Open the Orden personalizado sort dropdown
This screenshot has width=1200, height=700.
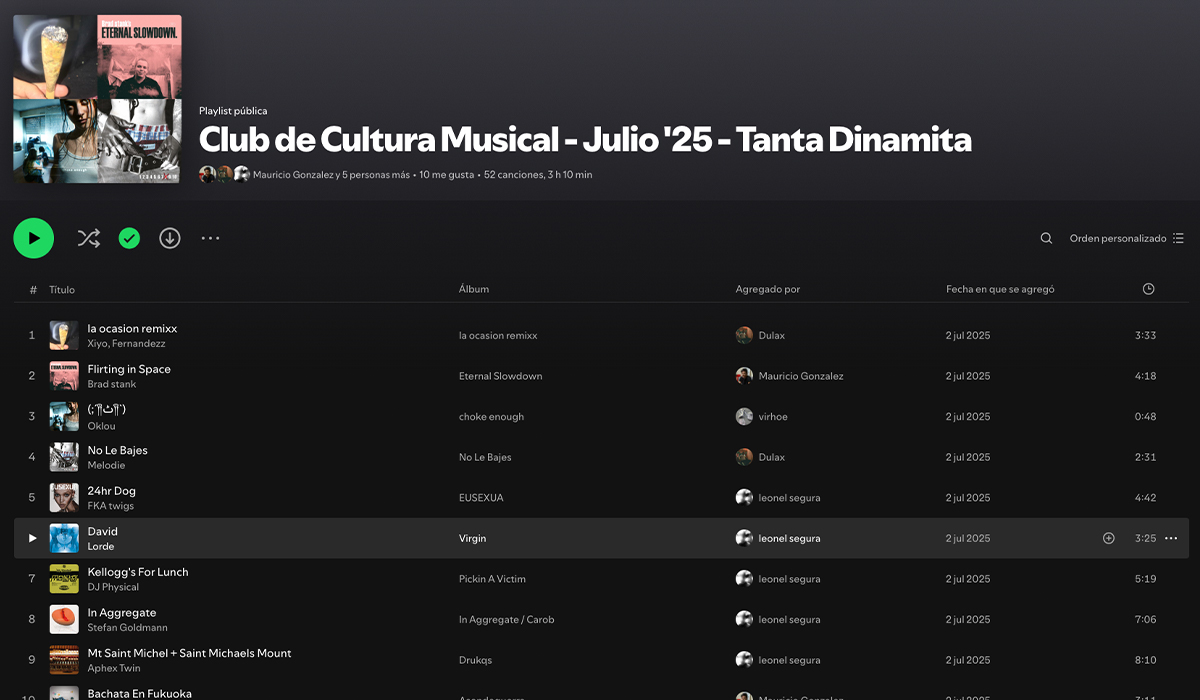tap(1127, 238)
